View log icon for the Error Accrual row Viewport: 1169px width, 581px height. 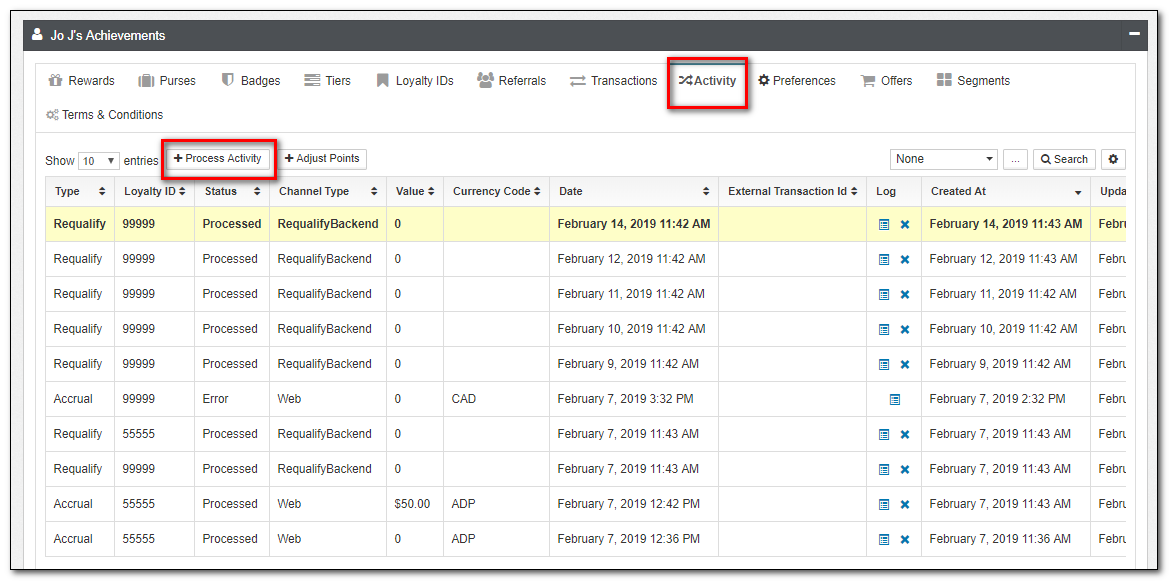coord(895,400)
